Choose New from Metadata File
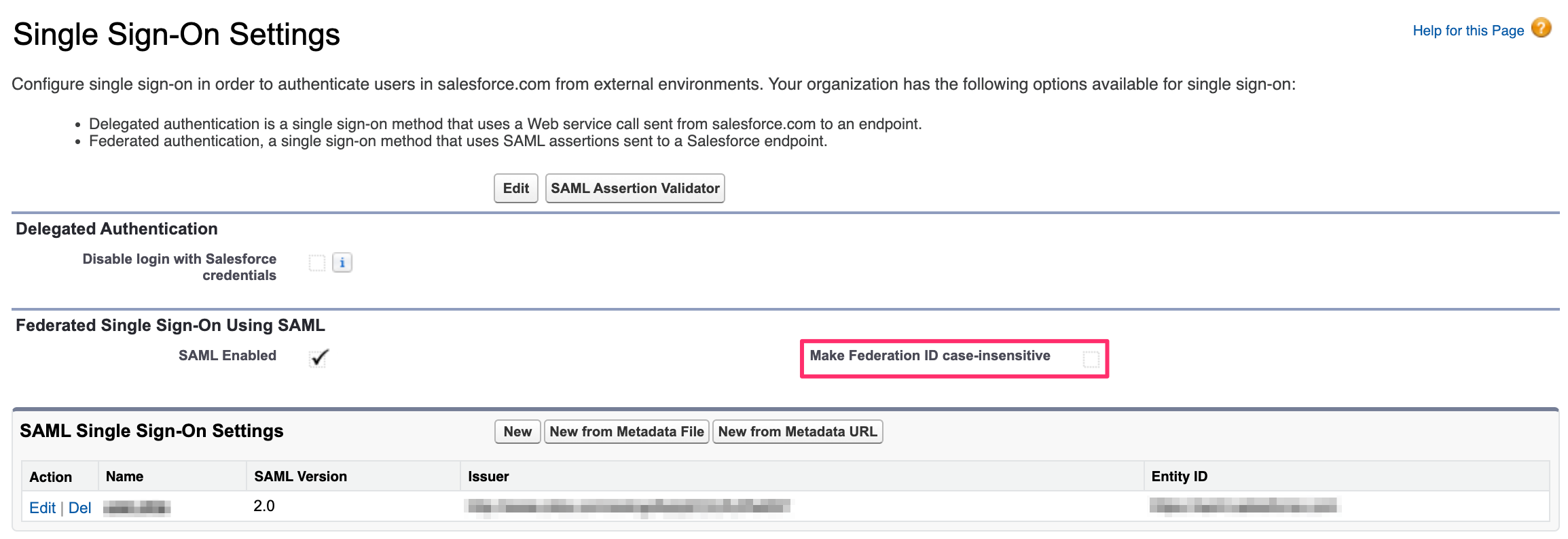This screenshot has width=1568, height=539. pos(626,432)
